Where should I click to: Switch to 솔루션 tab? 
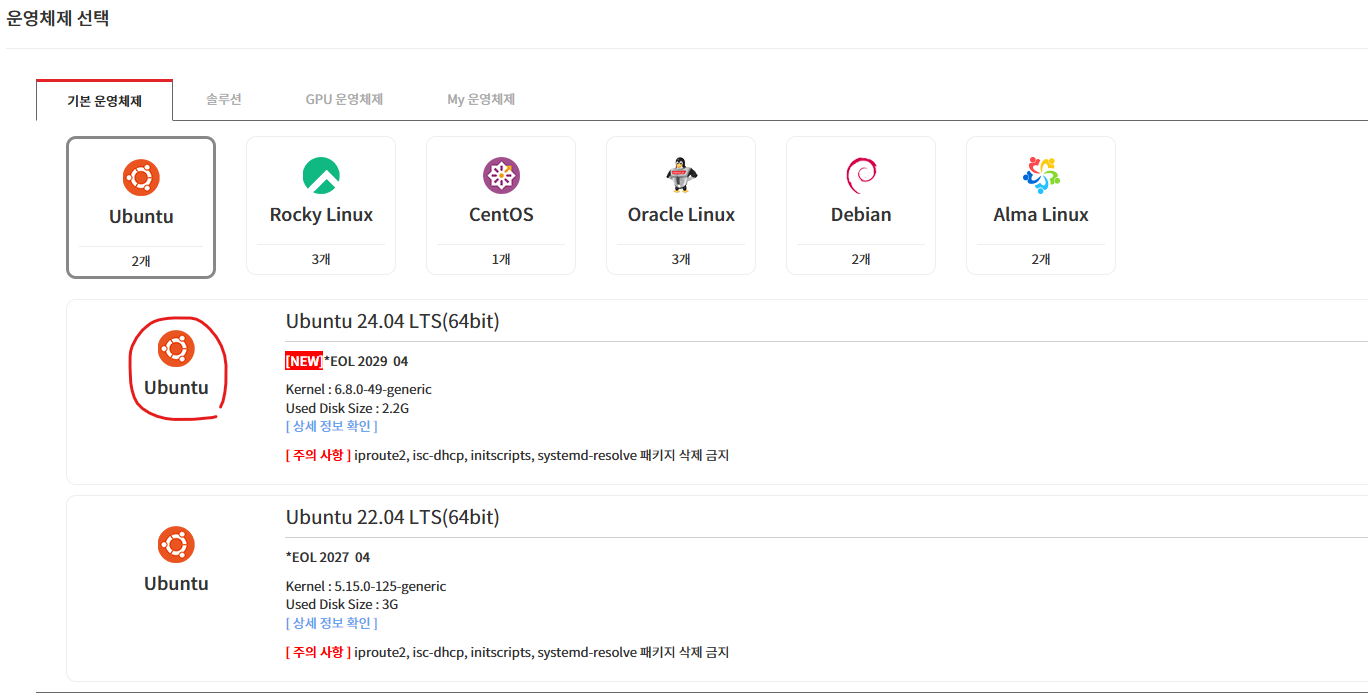click(224, 99)
